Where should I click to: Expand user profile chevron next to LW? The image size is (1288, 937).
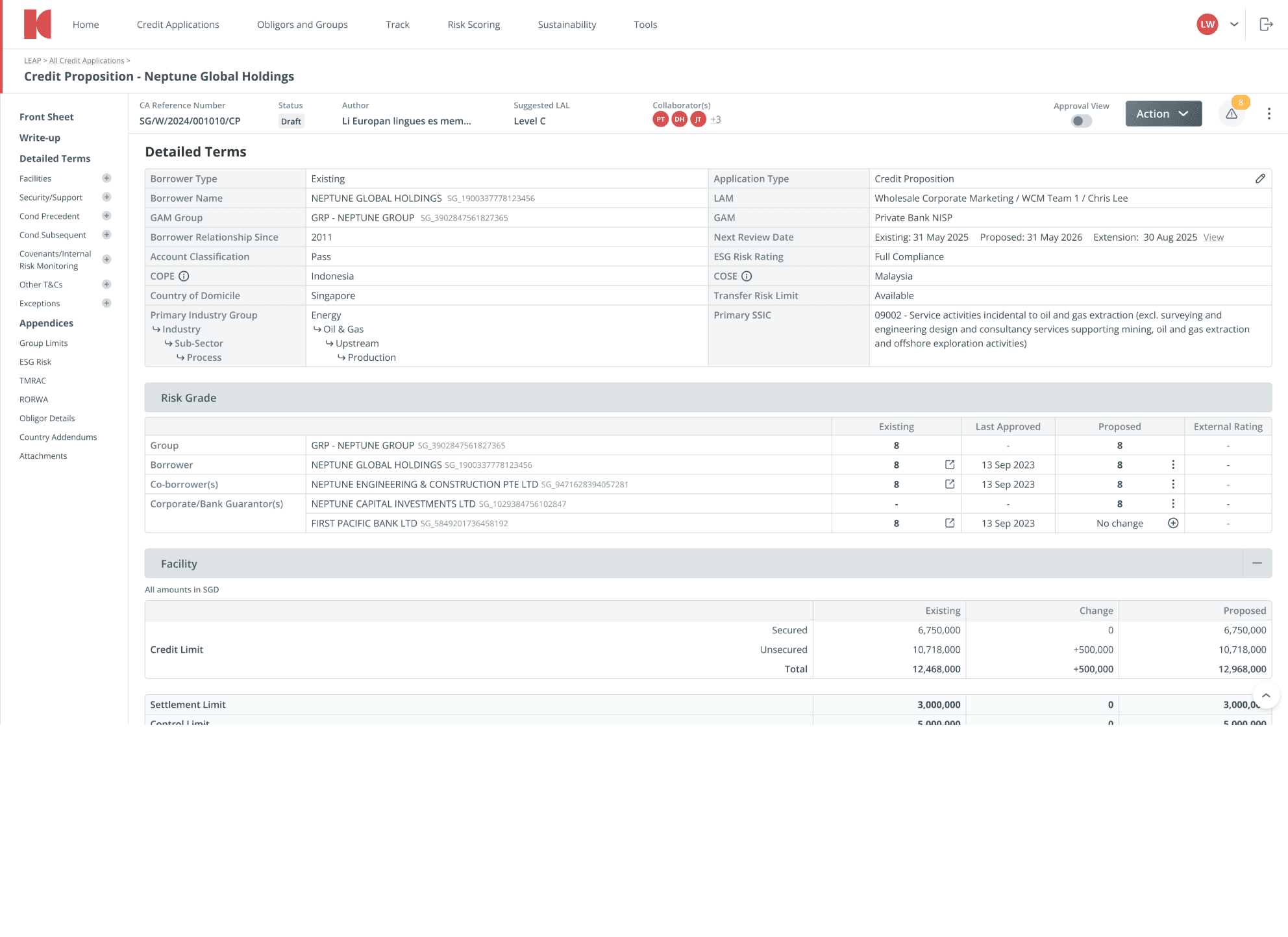tap(1234, 25)
